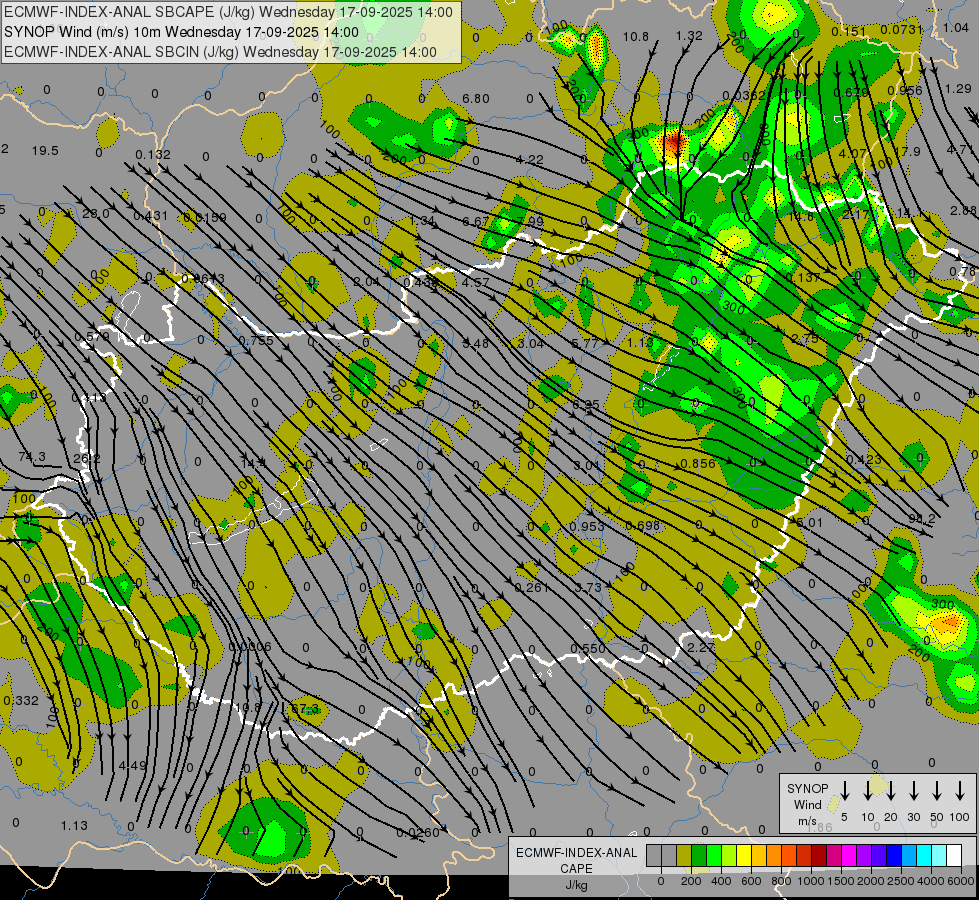Click the 30 m/s wind arrow in legend
979x900 pixels.
click(x=914, y=792)
